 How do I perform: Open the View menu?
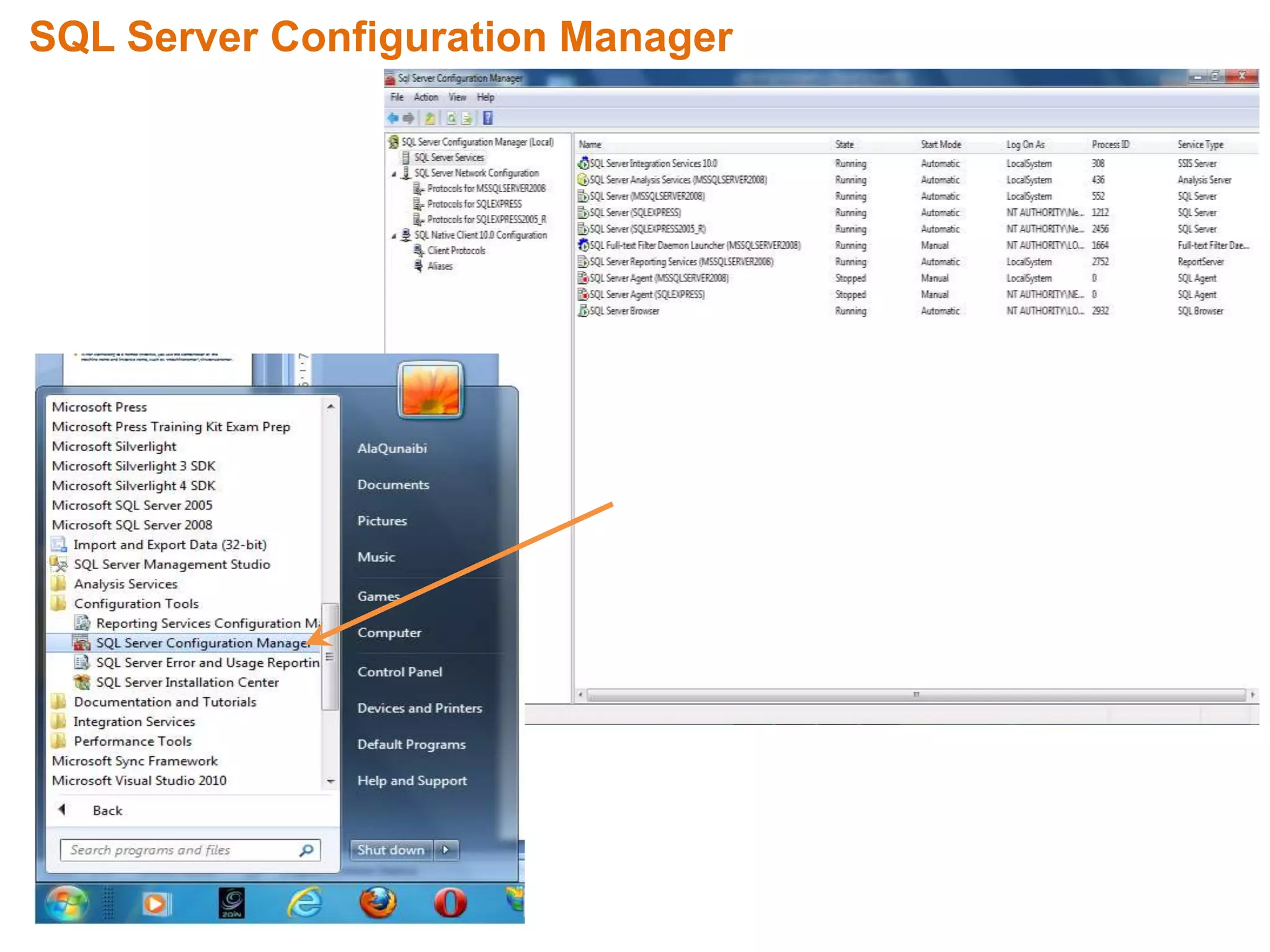(x=458, y=97)
